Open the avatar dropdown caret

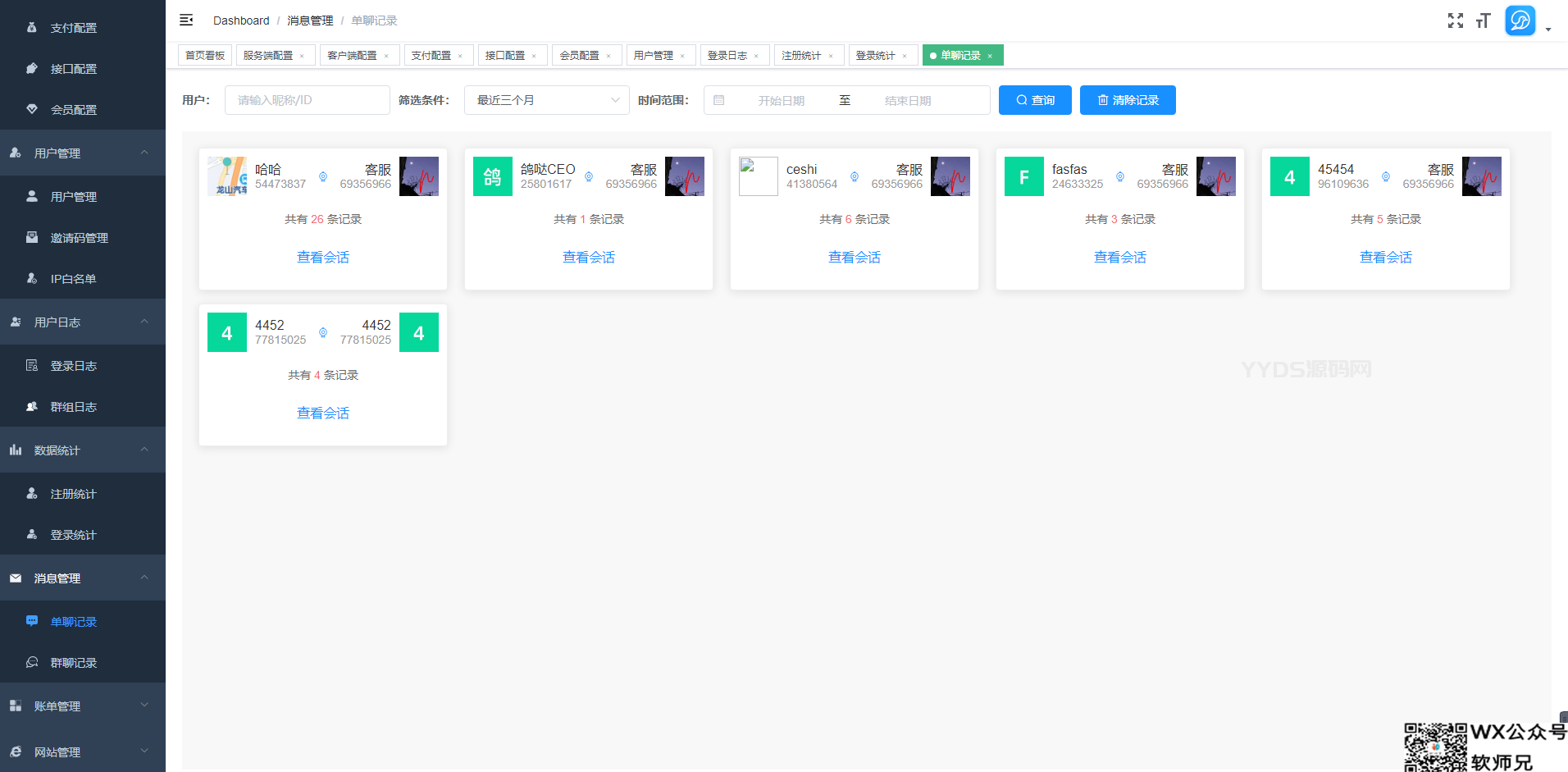click(1548, 30)
